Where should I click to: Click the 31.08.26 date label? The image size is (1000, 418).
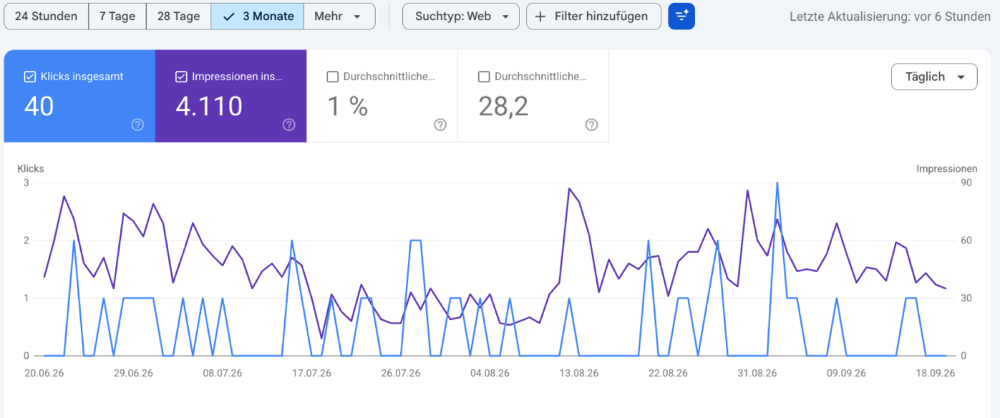click(x=757, y=374)
